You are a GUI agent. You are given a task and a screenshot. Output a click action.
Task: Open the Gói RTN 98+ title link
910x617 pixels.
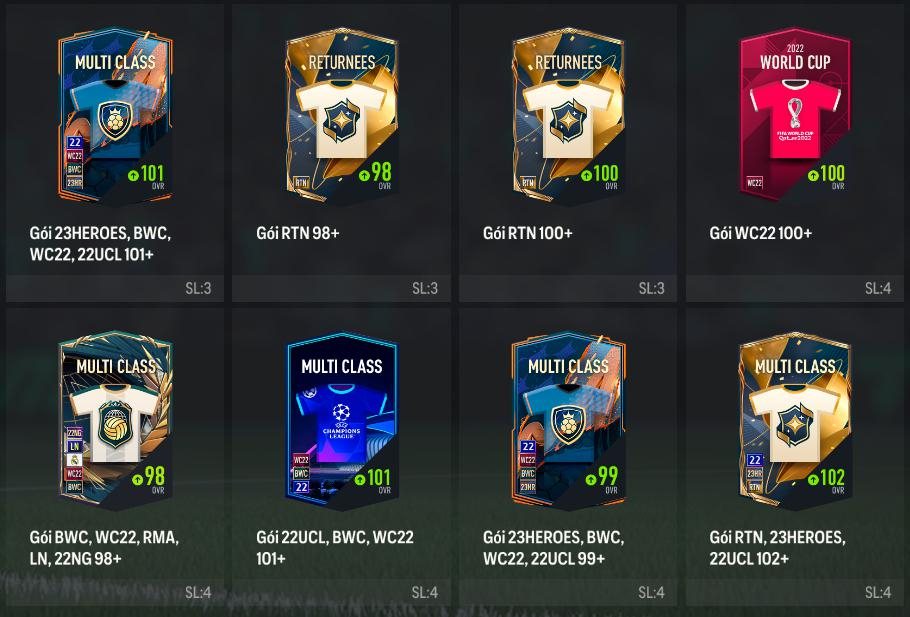tap(298, 233)
